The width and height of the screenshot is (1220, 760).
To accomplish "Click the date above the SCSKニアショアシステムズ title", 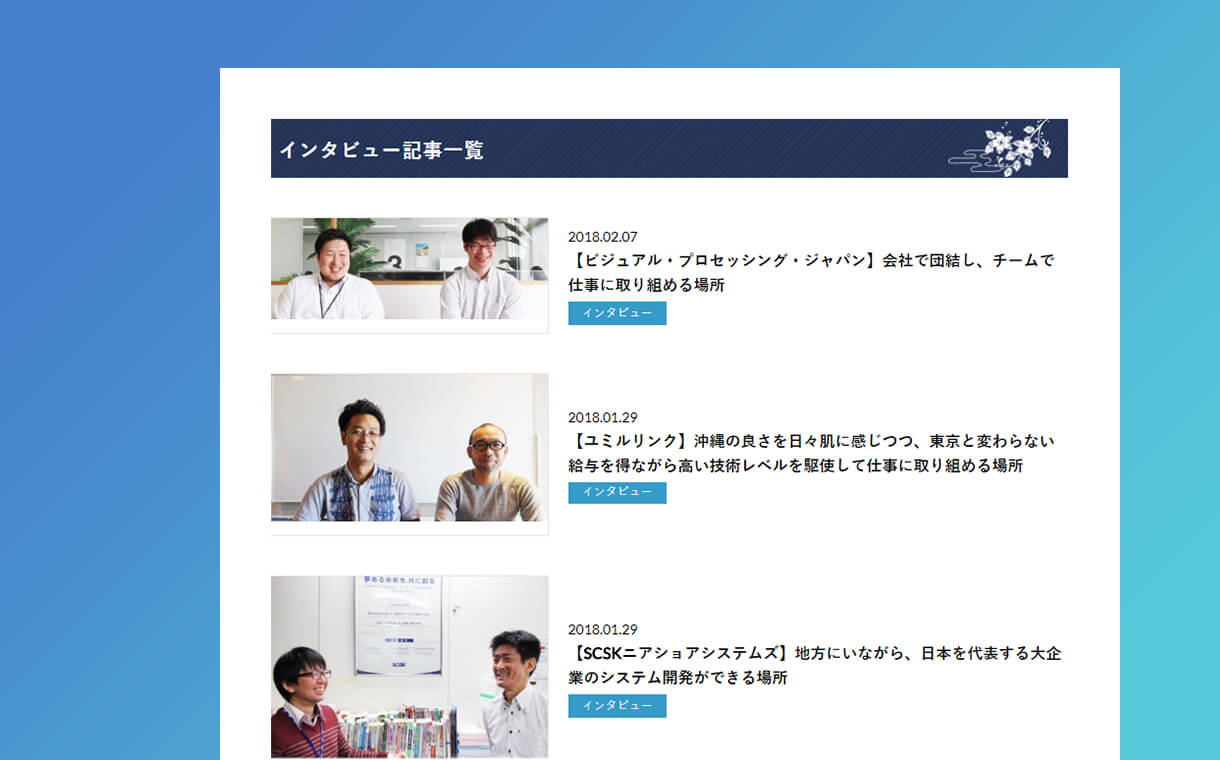I will [602, 629].
